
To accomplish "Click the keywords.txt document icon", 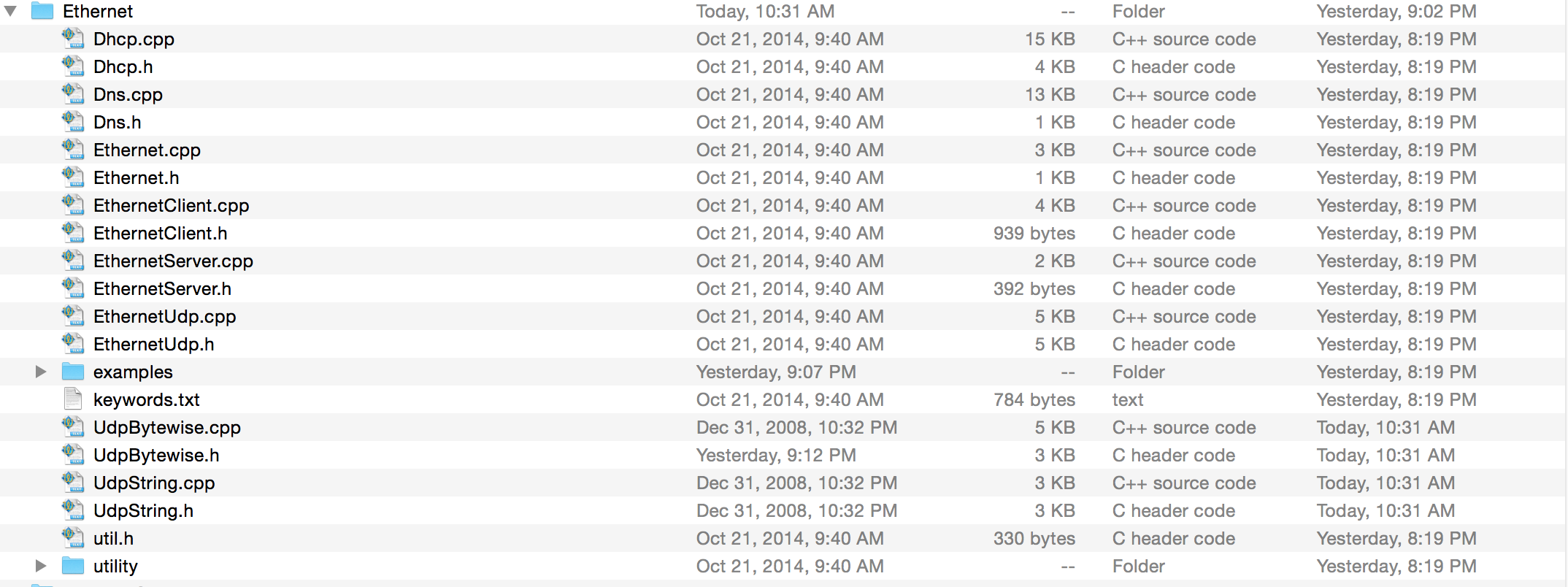I will pos(72,399).
